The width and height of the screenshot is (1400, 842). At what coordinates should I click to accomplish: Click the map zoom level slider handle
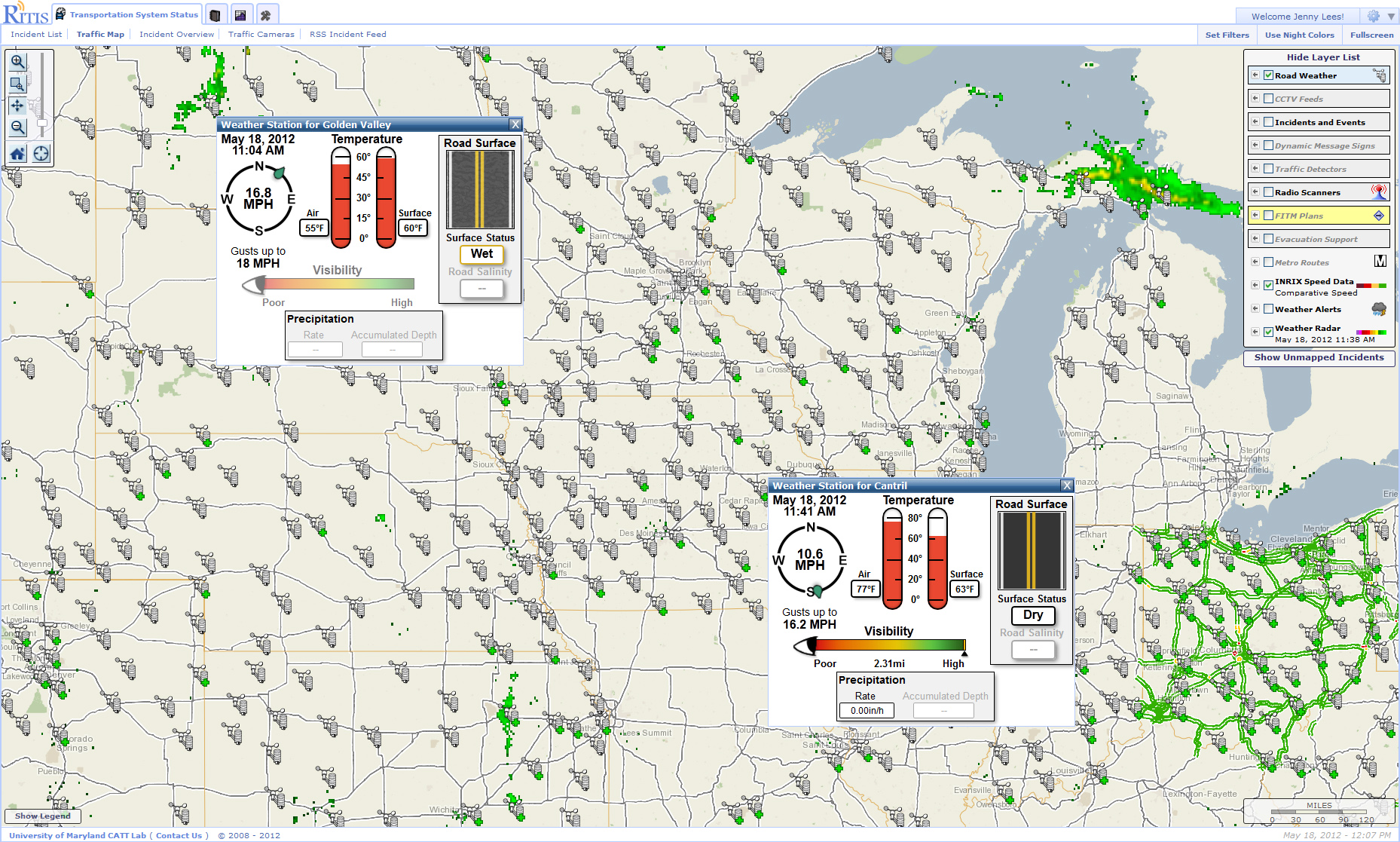(x=42, y=123)
